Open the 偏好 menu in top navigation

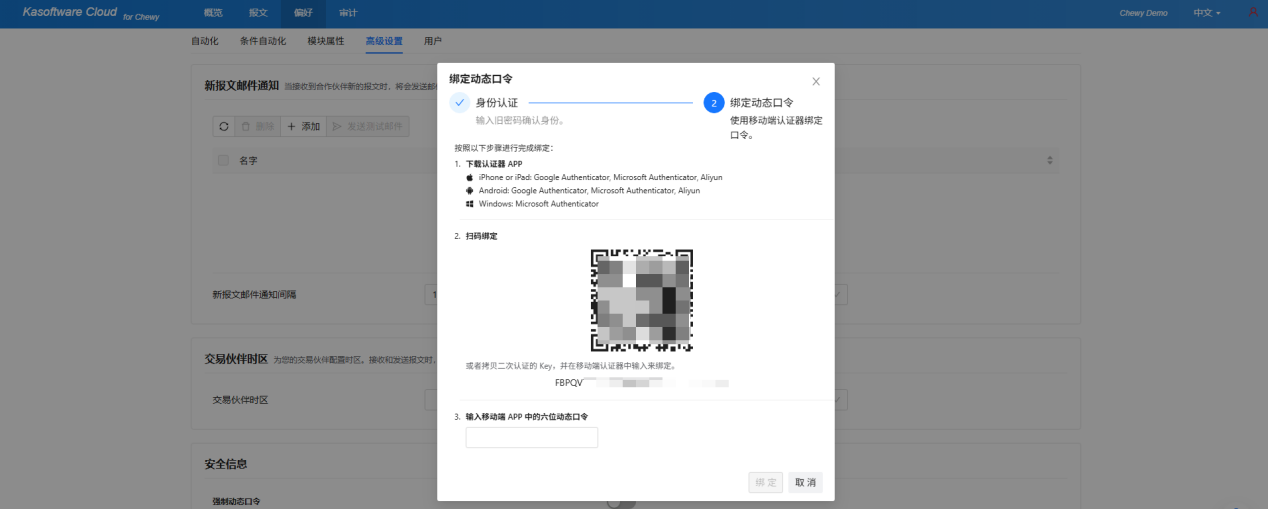303,13
